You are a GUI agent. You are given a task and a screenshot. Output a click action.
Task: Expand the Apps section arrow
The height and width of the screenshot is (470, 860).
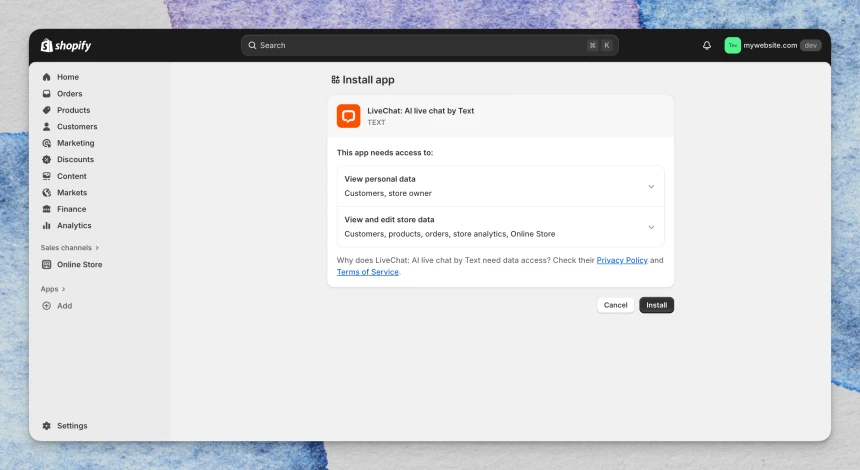(64, 289)
